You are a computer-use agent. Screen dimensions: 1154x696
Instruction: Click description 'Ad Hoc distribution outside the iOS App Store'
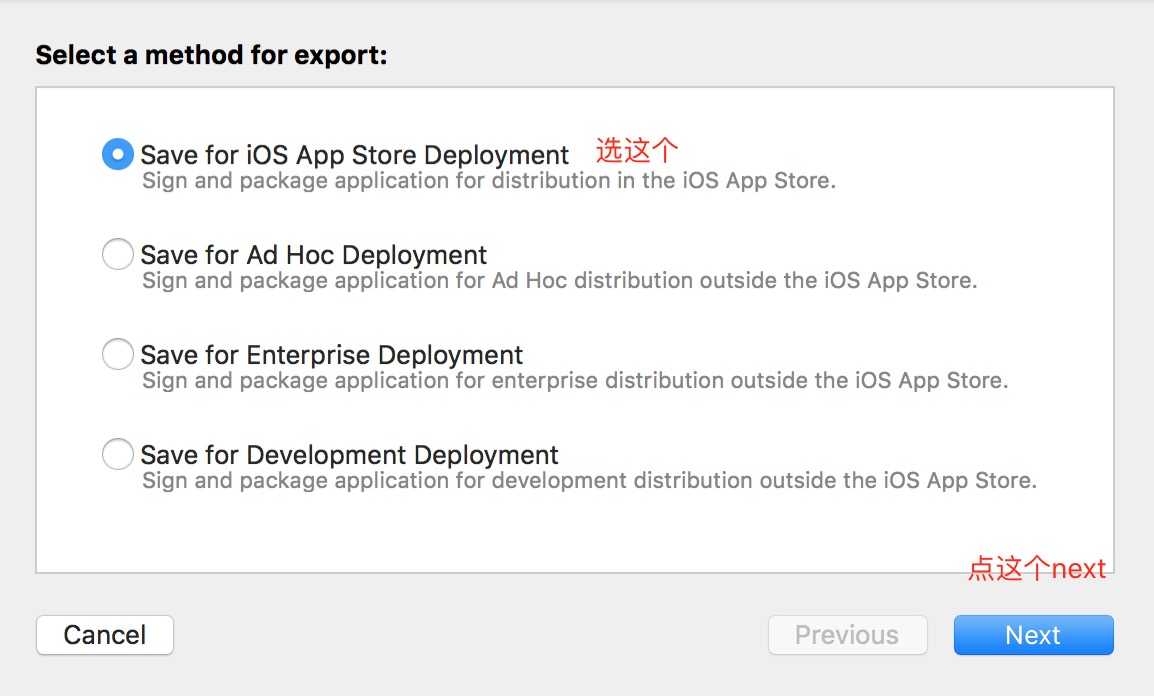click(x=734, y=281)
